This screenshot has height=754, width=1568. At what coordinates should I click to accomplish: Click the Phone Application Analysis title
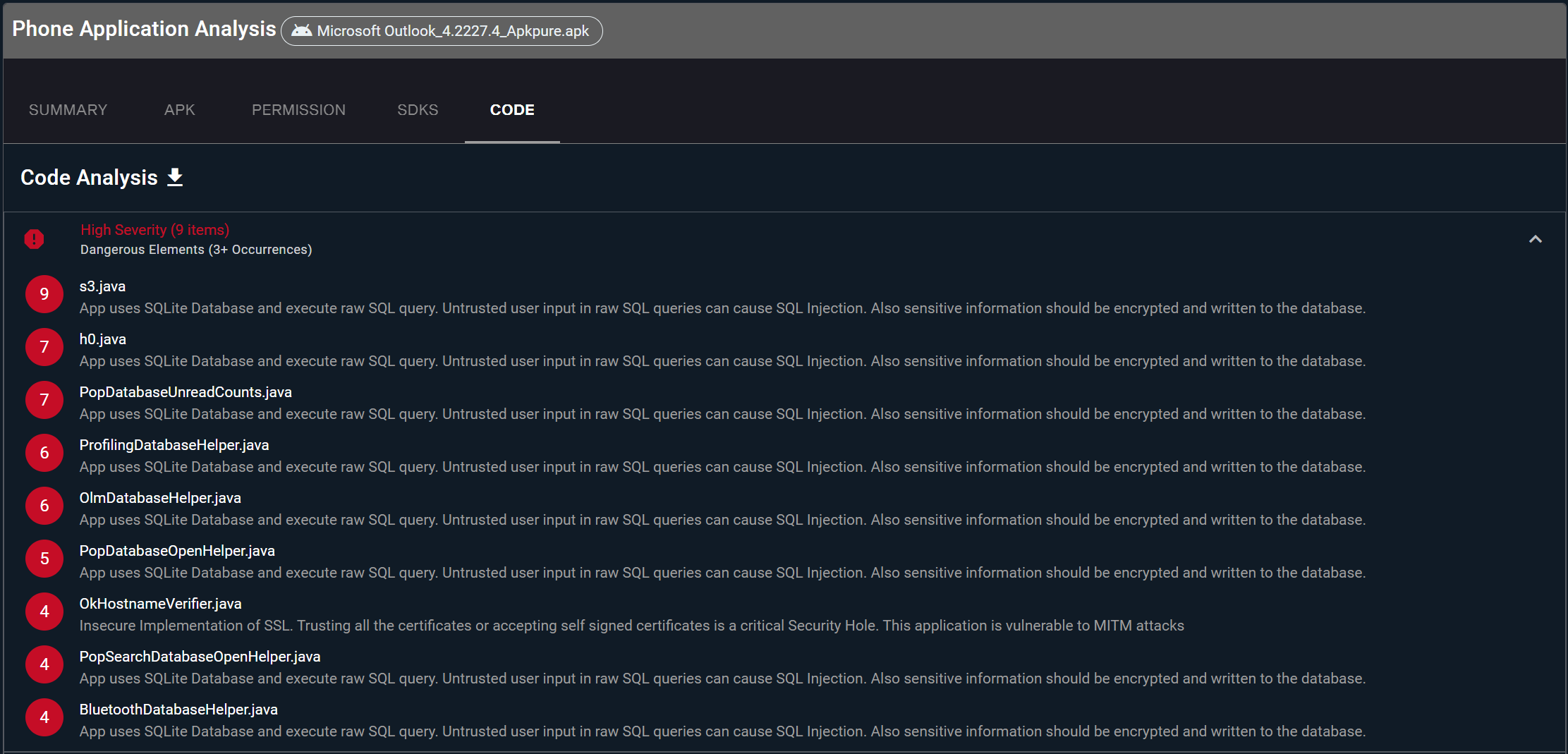pos(144,28)
